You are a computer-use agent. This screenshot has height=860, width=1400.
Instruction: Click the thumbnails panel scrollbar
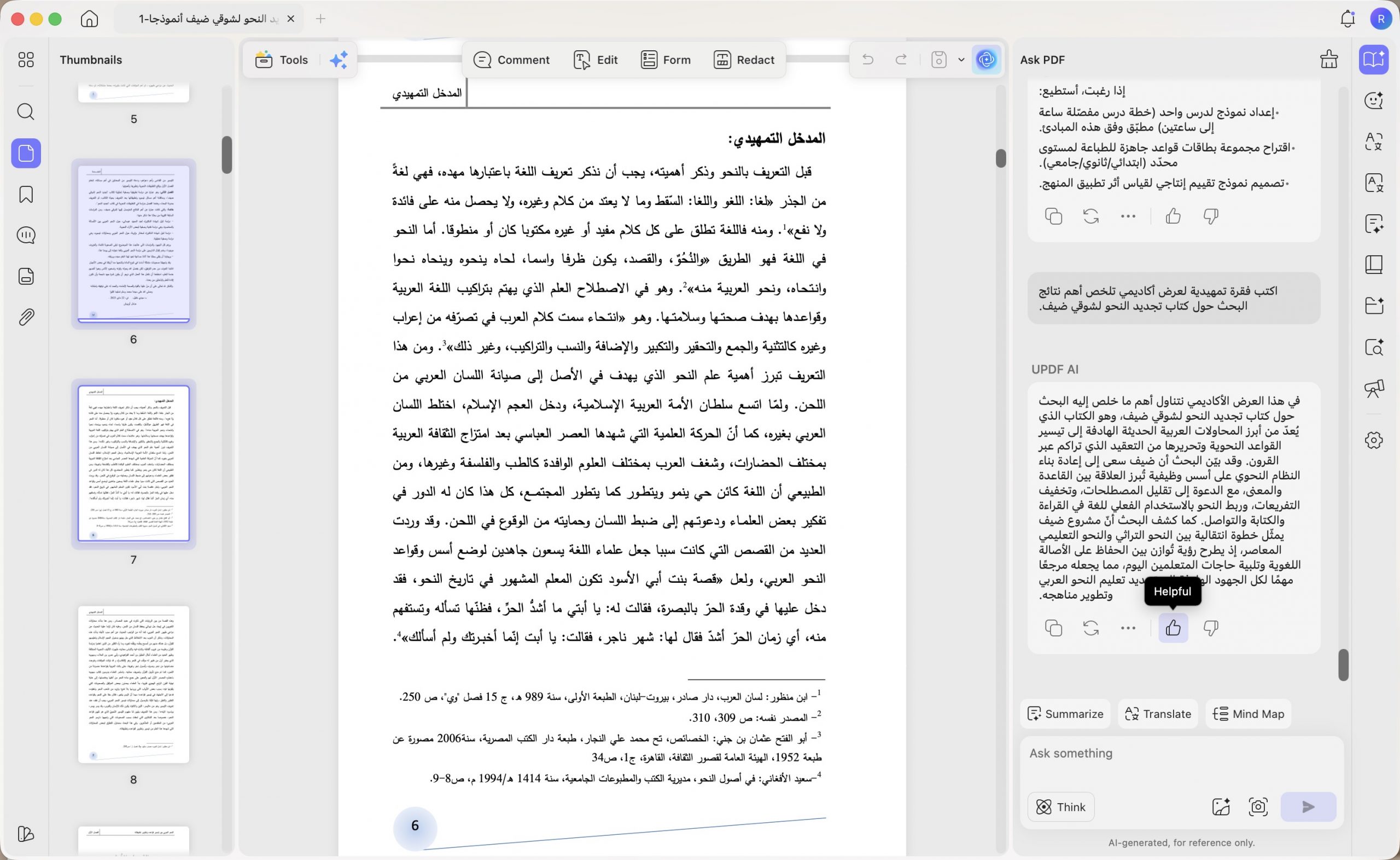coord(227,155)
